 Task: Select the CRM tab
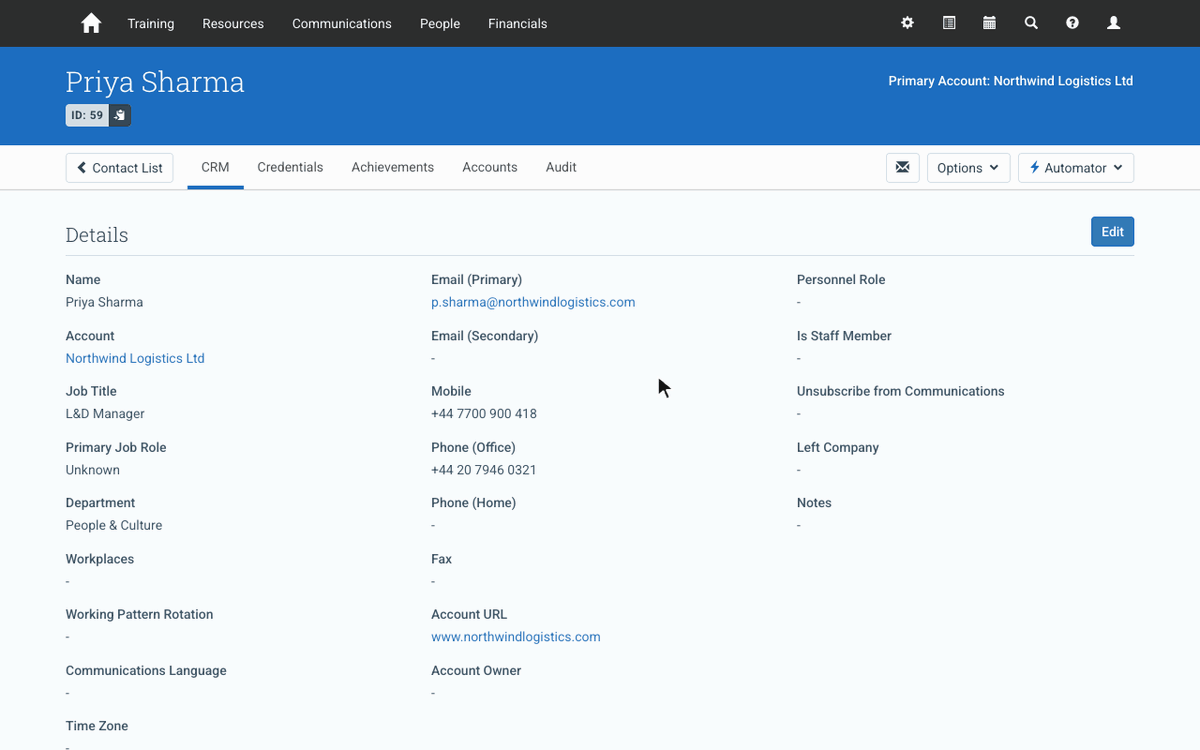(215, 167)
